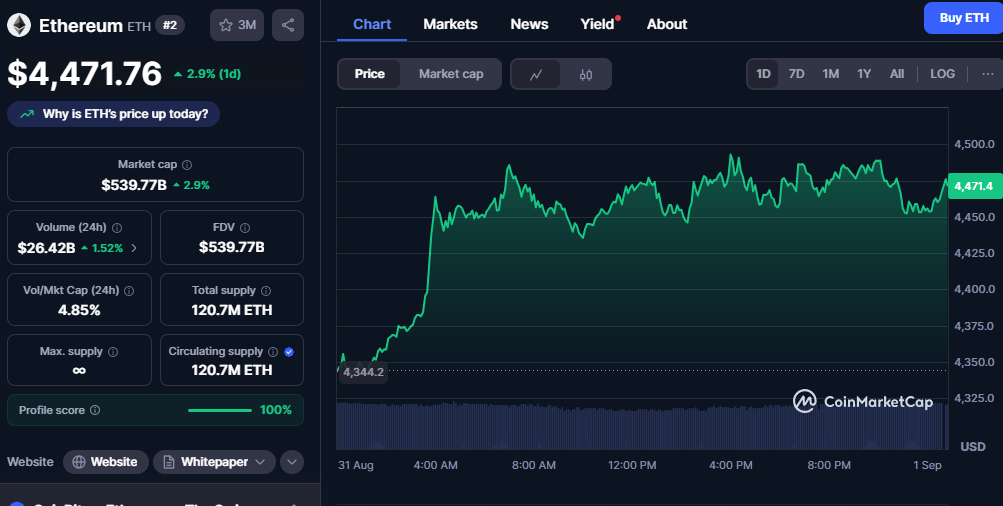Click the Max. supply info icon
This screenshot has width=1003, height=506.
(x=113, y=352)
